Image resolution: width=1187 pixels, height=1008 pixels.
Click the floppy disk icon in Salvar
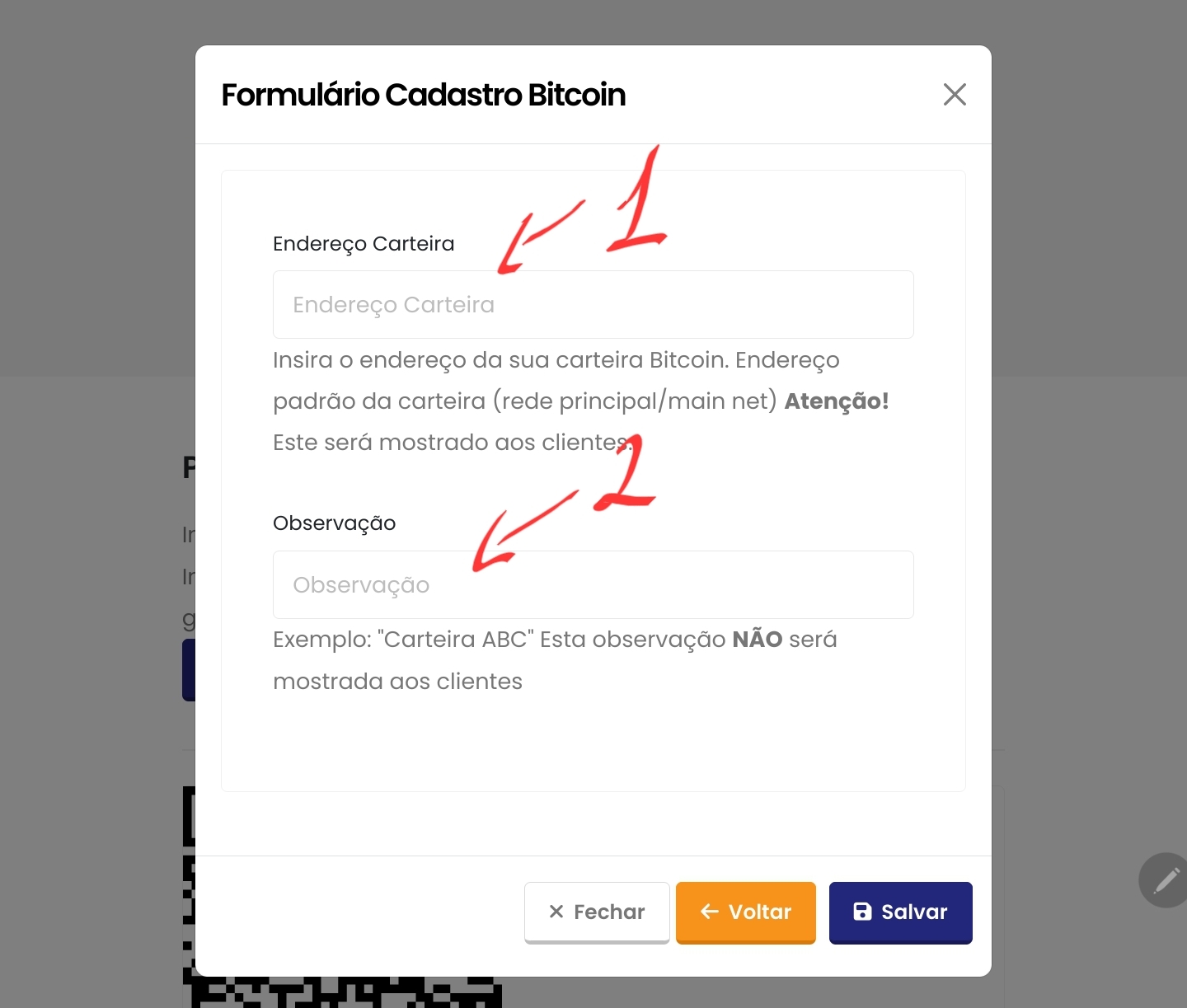tap(862, 912)
